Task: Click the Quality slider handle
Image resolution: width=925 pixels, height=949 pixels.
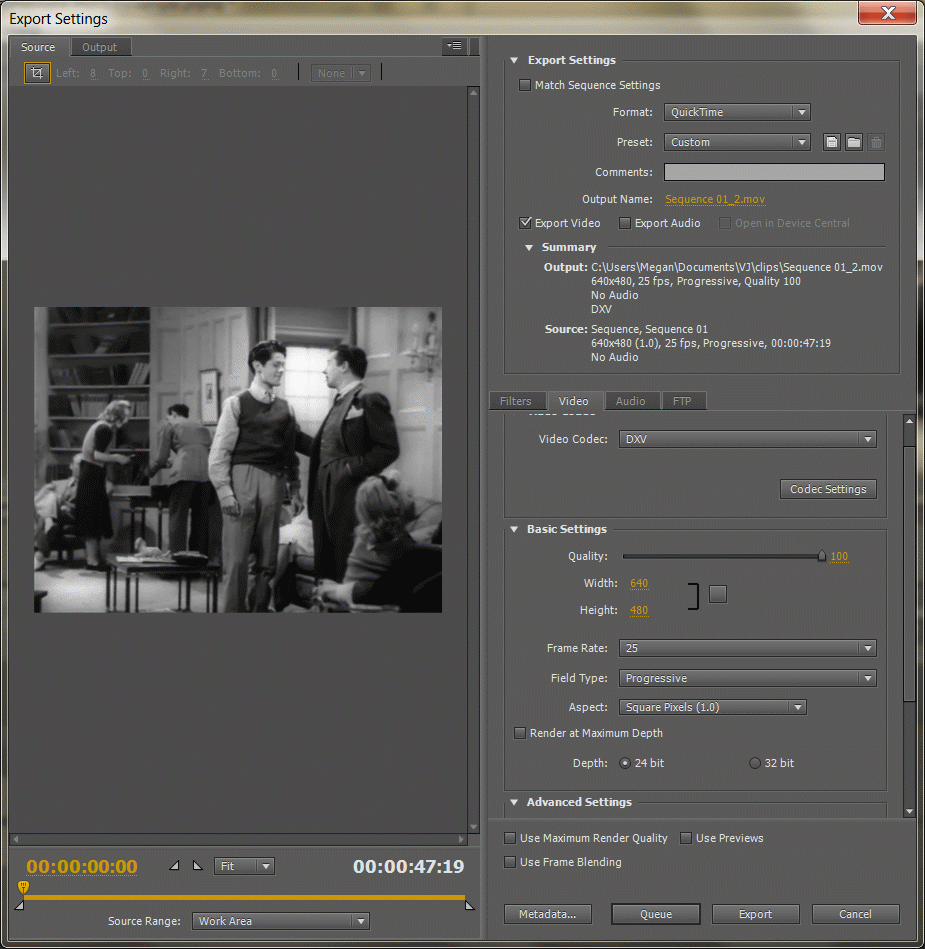Action: 821,556
